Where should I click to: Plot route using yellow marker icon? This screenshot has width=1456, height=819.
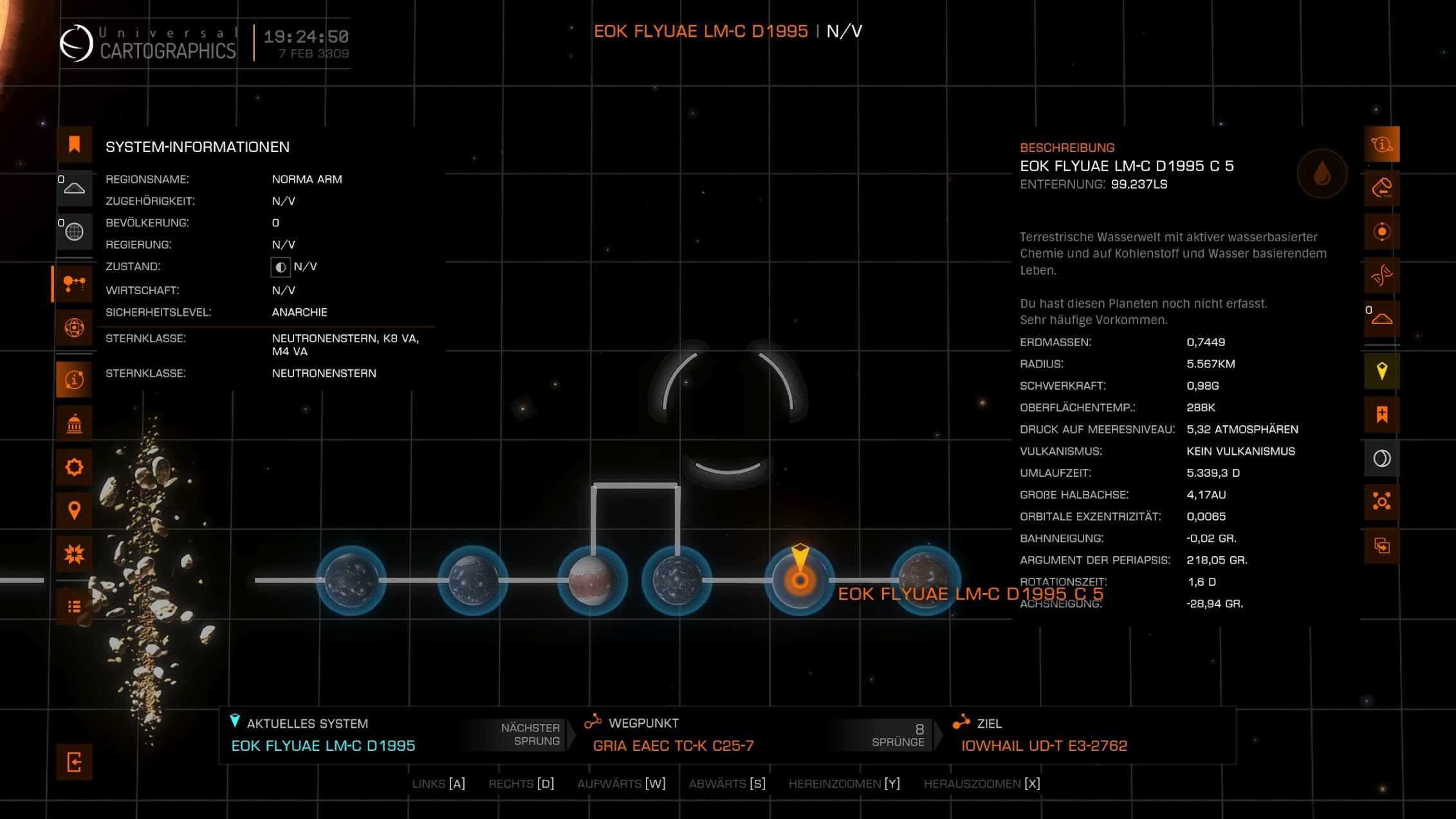click(x=1381, y=371)
